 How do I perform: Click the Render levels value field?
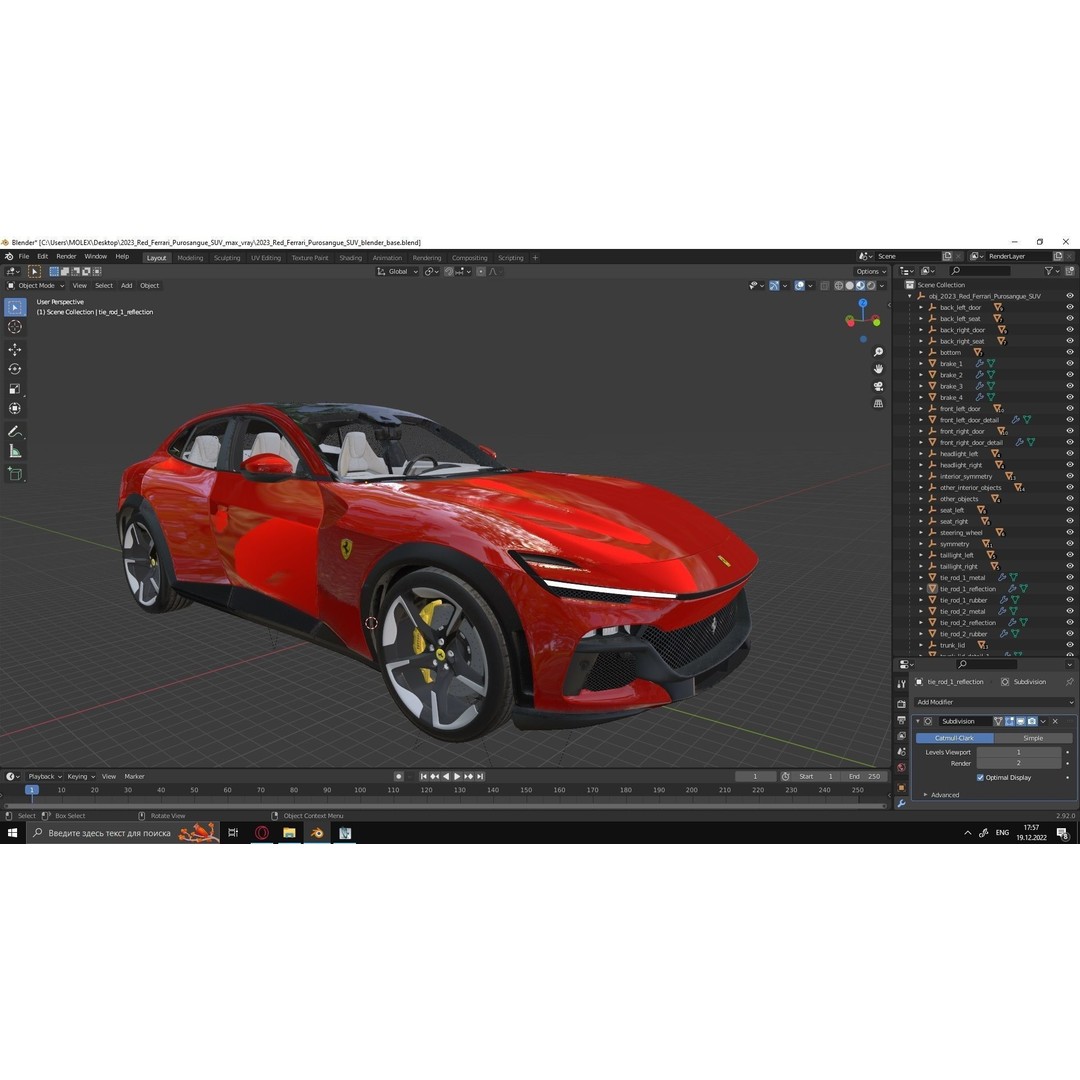click(x=1019, y=763)
